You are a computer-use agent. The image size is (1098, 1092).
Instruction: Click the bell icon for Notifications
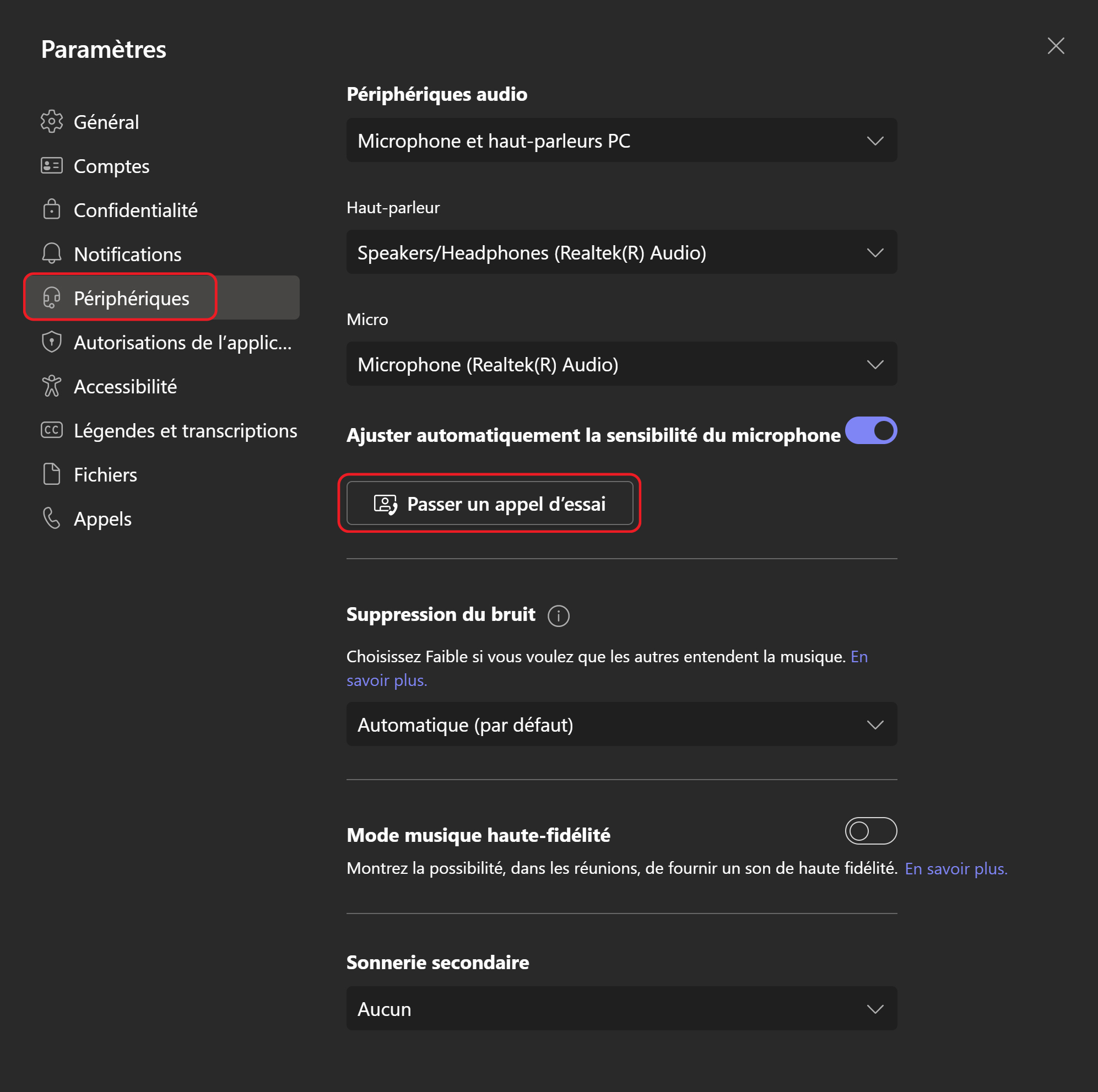tap(52, 253)
